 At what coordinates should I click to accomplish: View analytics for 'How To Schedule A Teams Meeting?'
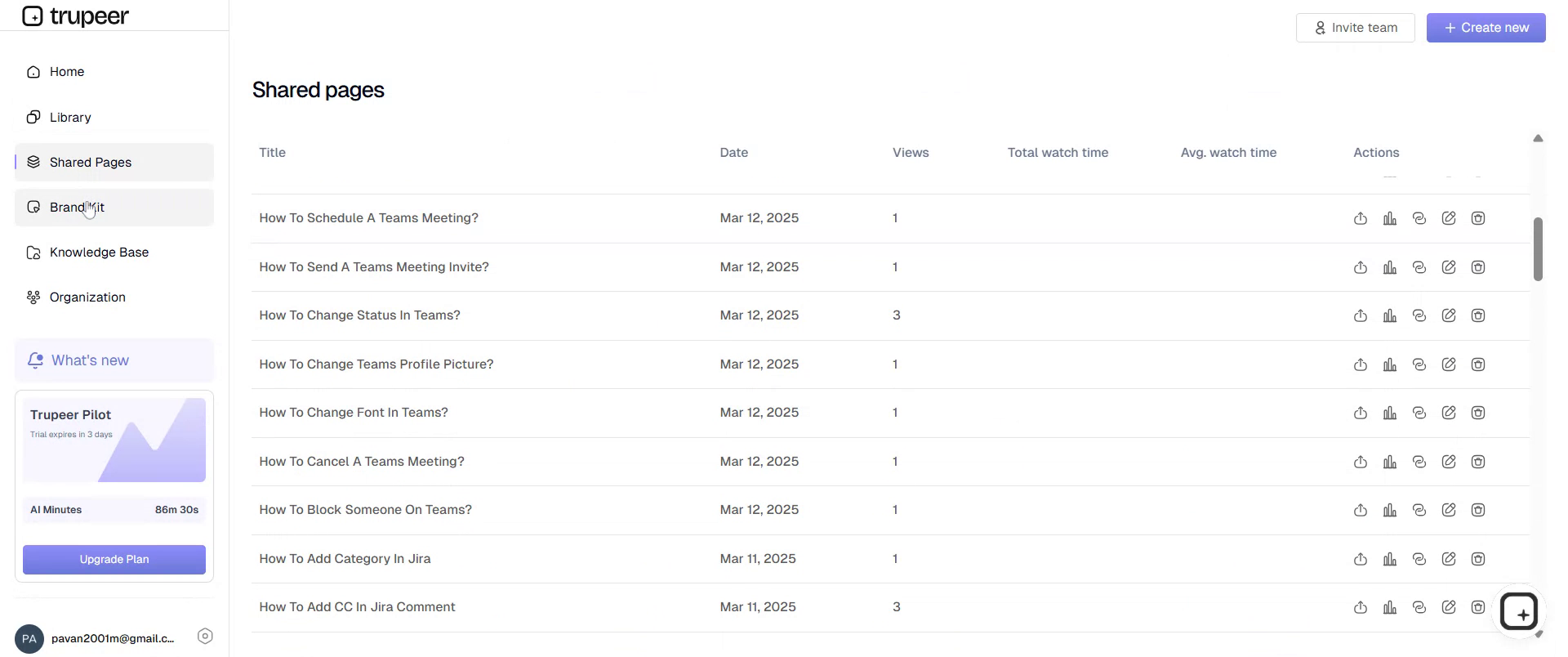[1390, 218]
